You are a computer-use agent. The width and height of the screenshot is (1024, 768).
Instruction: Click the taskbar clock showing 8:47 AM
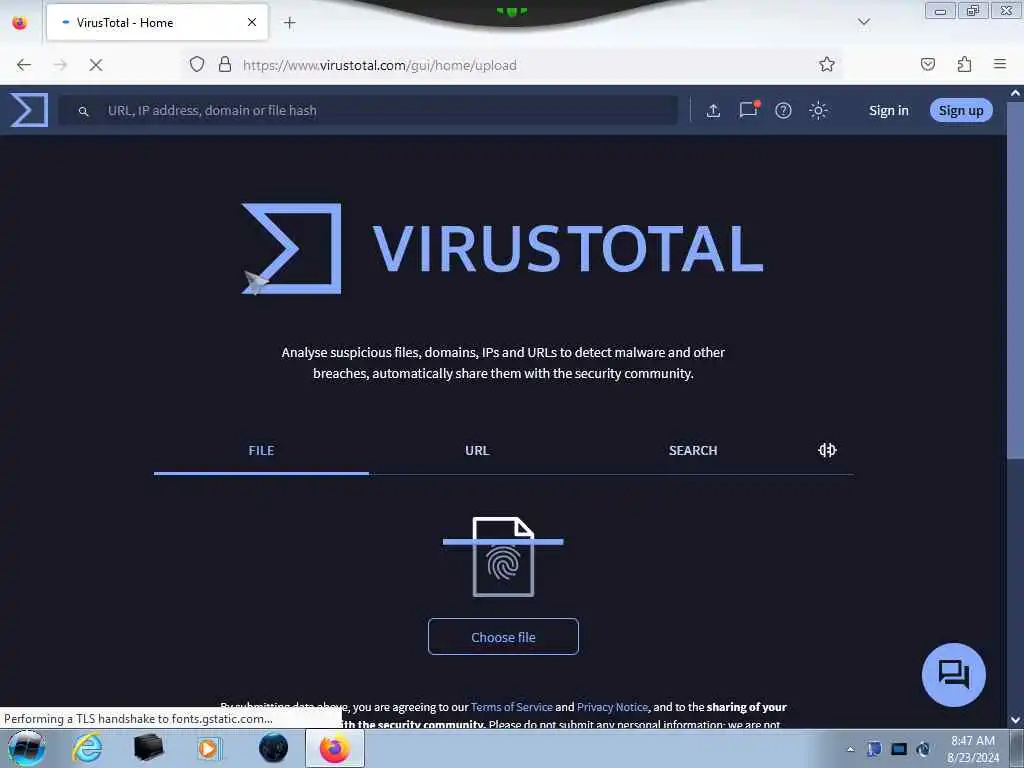[973, 749]
